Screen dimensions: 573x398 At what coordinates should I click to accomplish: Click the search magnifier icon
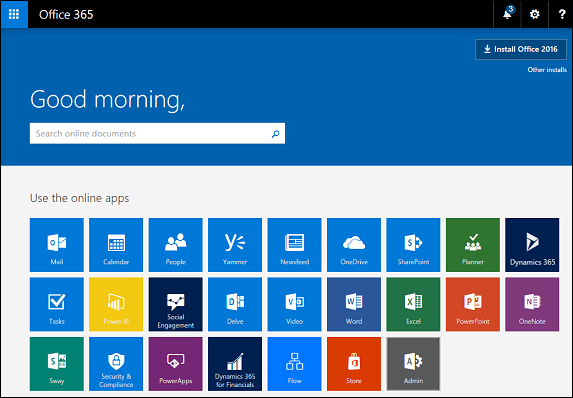[x=276, y=134]
